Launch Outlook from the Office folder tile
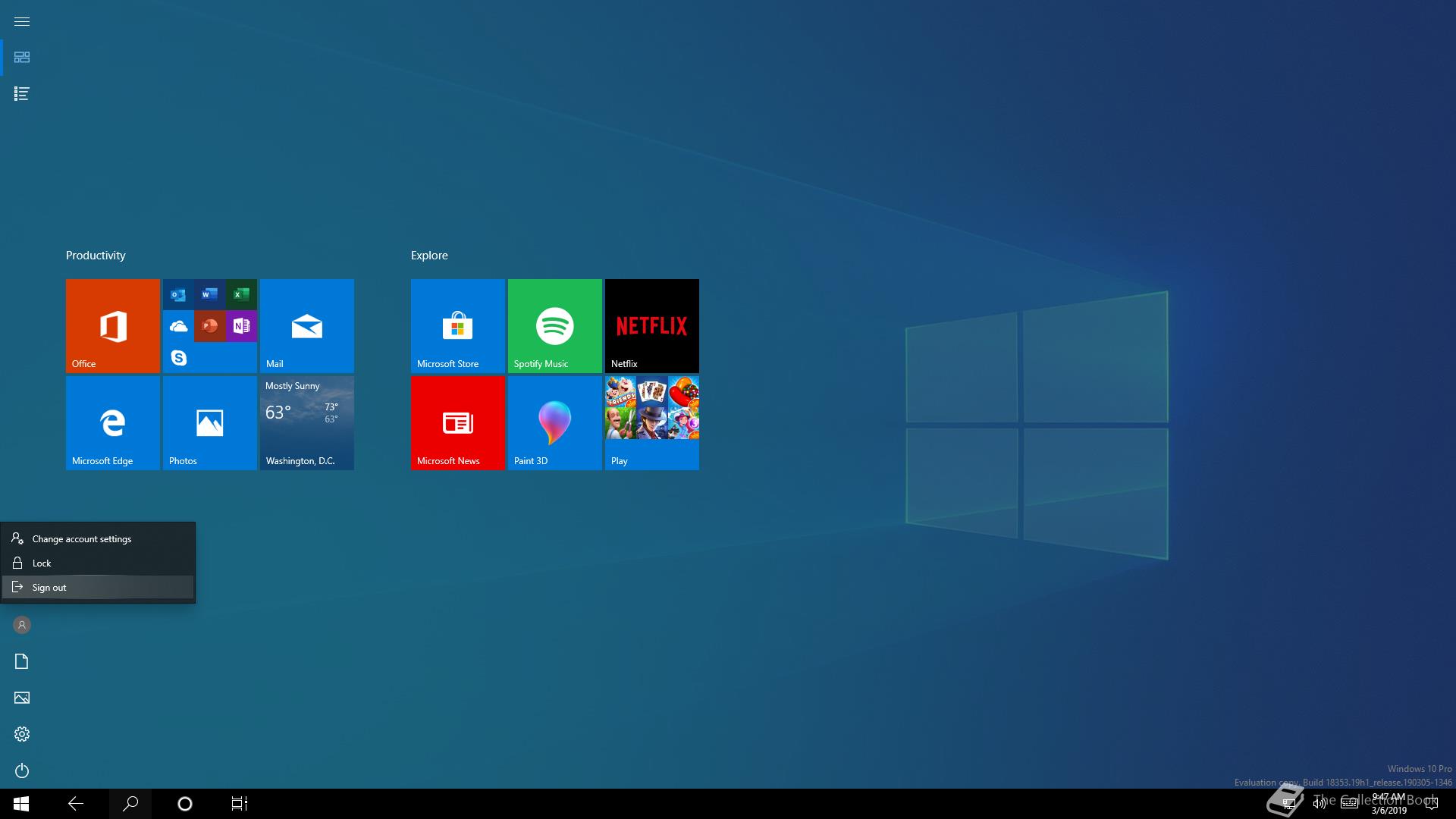1456x819 pixels. pyautogui.click(x=178, y=294)
